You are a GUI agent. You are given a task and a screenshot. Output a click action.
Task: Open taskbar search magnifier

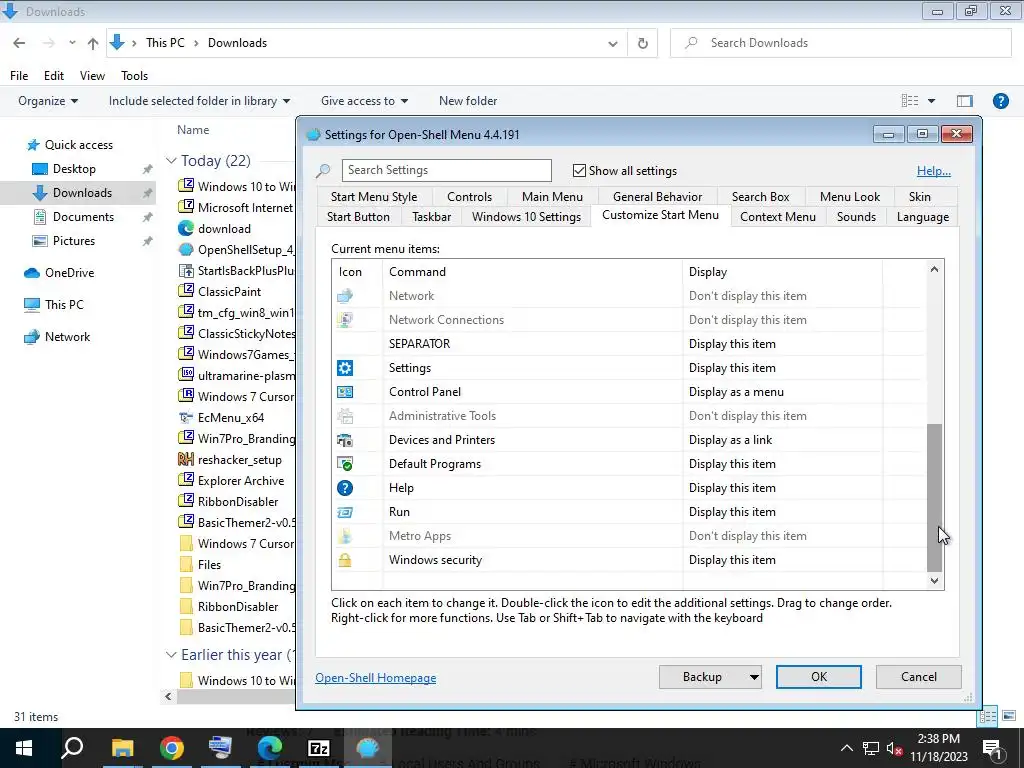[x=72, y=748]
